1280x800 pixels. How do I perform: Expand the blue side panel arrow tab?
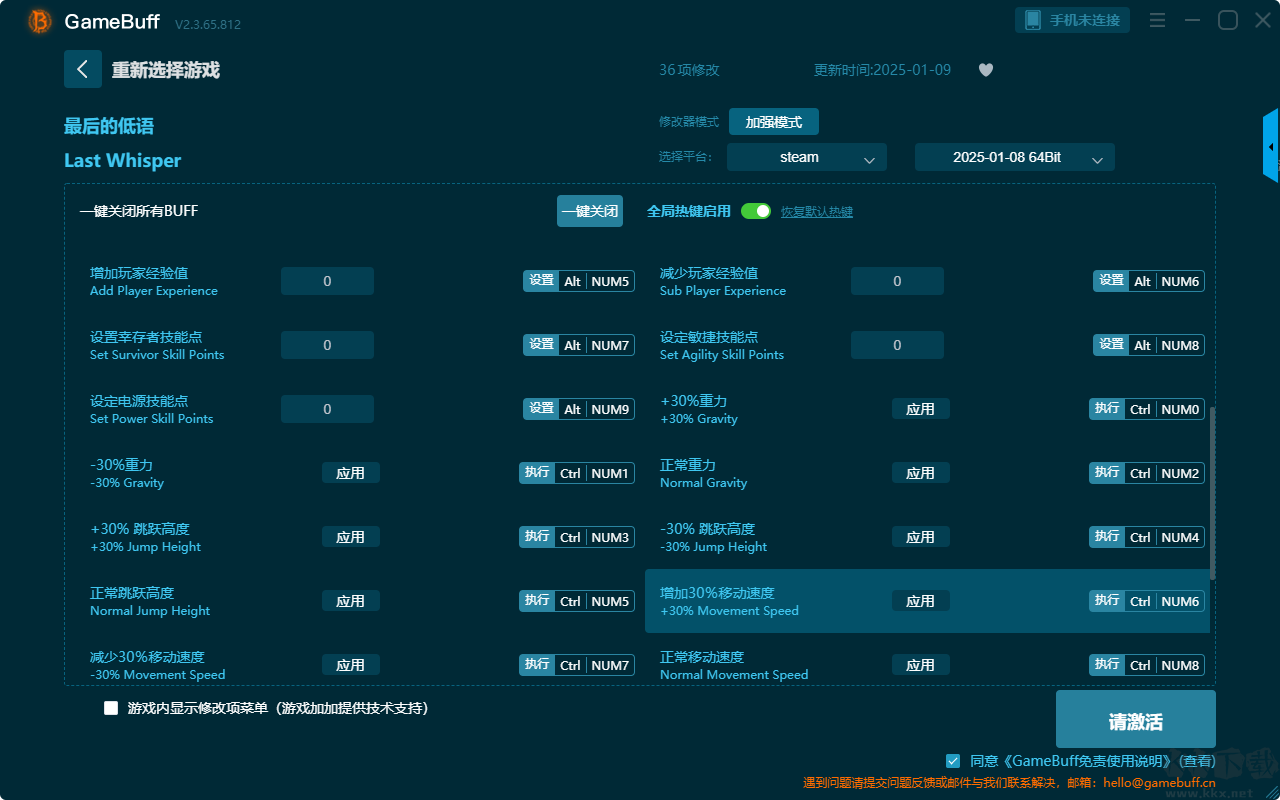1271,146
